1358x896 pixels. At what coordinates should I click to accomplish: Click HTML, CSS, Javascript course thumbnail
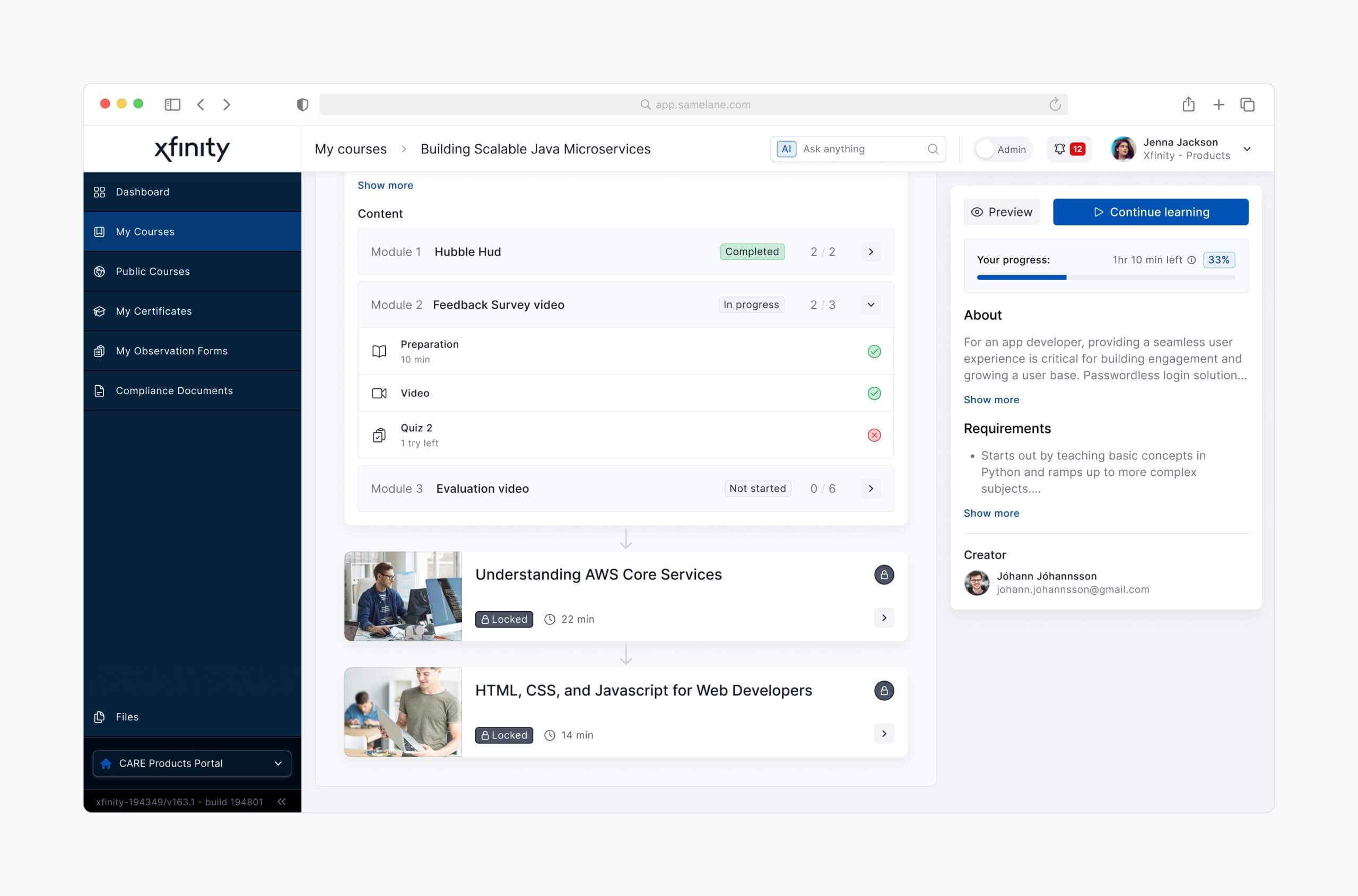tap(403, 712)
